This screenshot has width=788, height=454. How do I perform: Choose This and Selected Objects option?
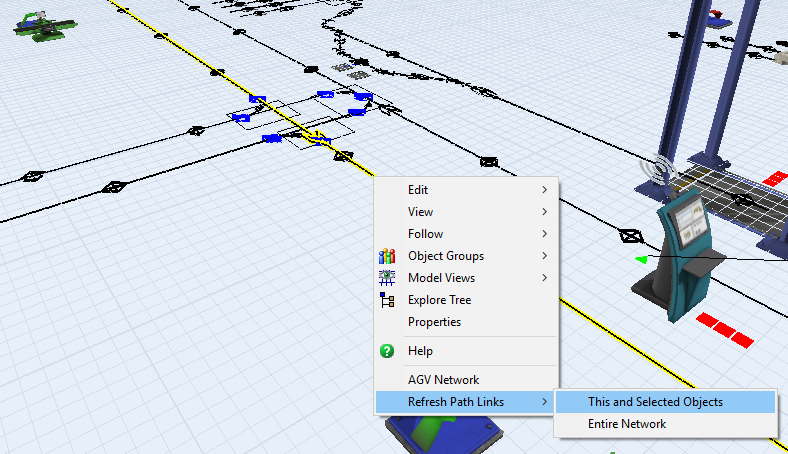(x=655, y=402)
